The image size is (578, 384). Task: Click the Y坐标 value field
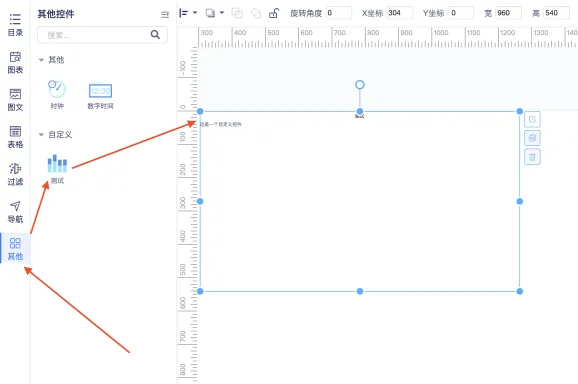[x=460, y=13]
